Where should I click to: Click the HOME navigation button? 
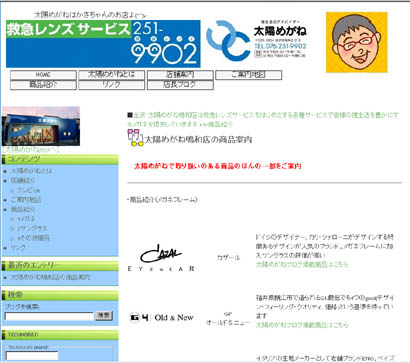pyautogui.click(x=43, y=75)
